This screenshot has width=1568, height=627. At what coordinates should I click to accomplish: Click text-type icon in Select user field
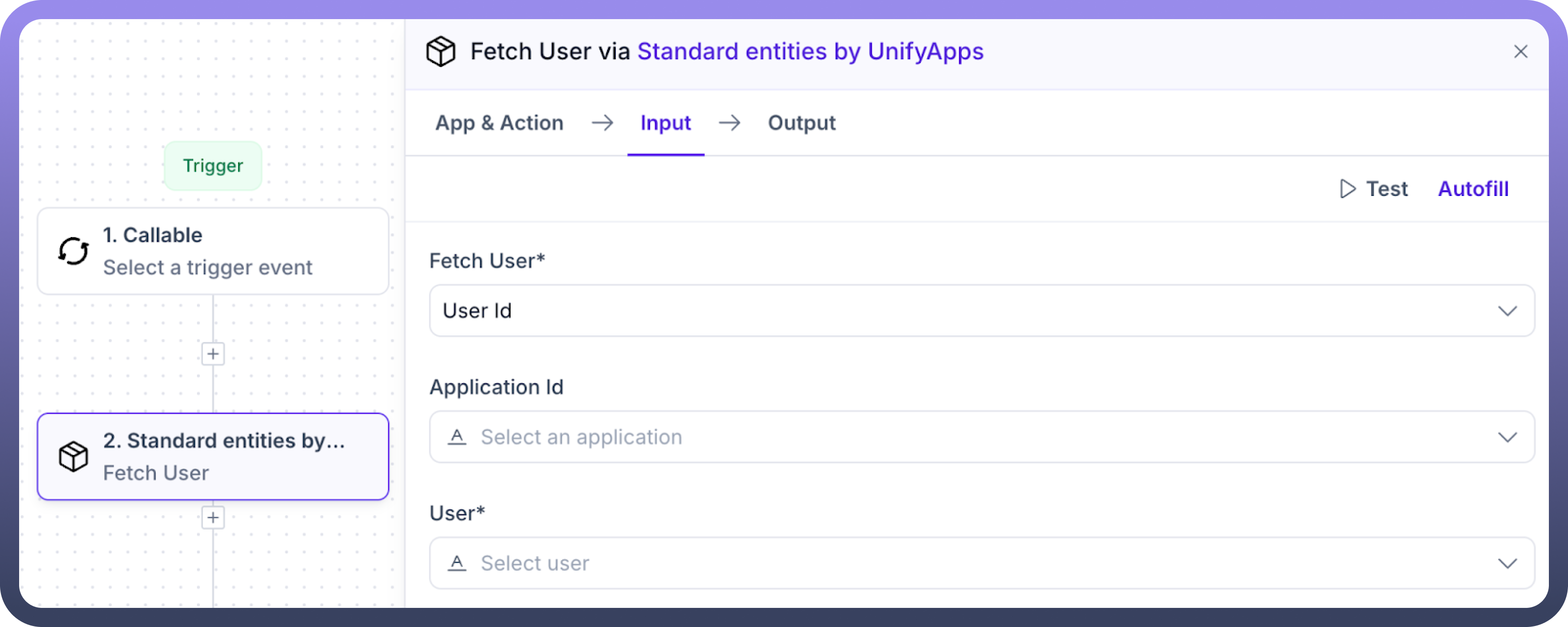[x=457, y=563]
